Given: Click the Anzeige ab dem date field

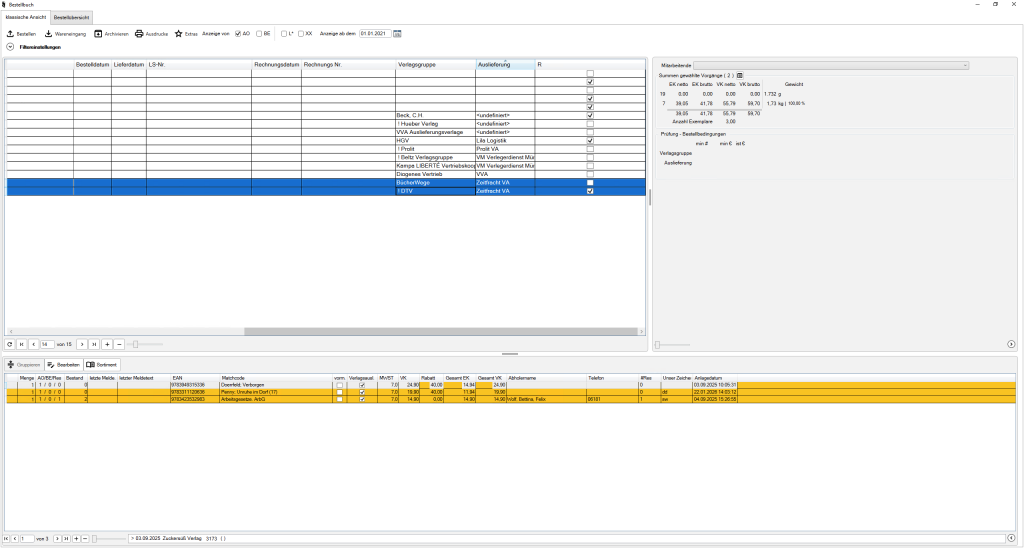Looking at the screenshot, I should (374, 33).
